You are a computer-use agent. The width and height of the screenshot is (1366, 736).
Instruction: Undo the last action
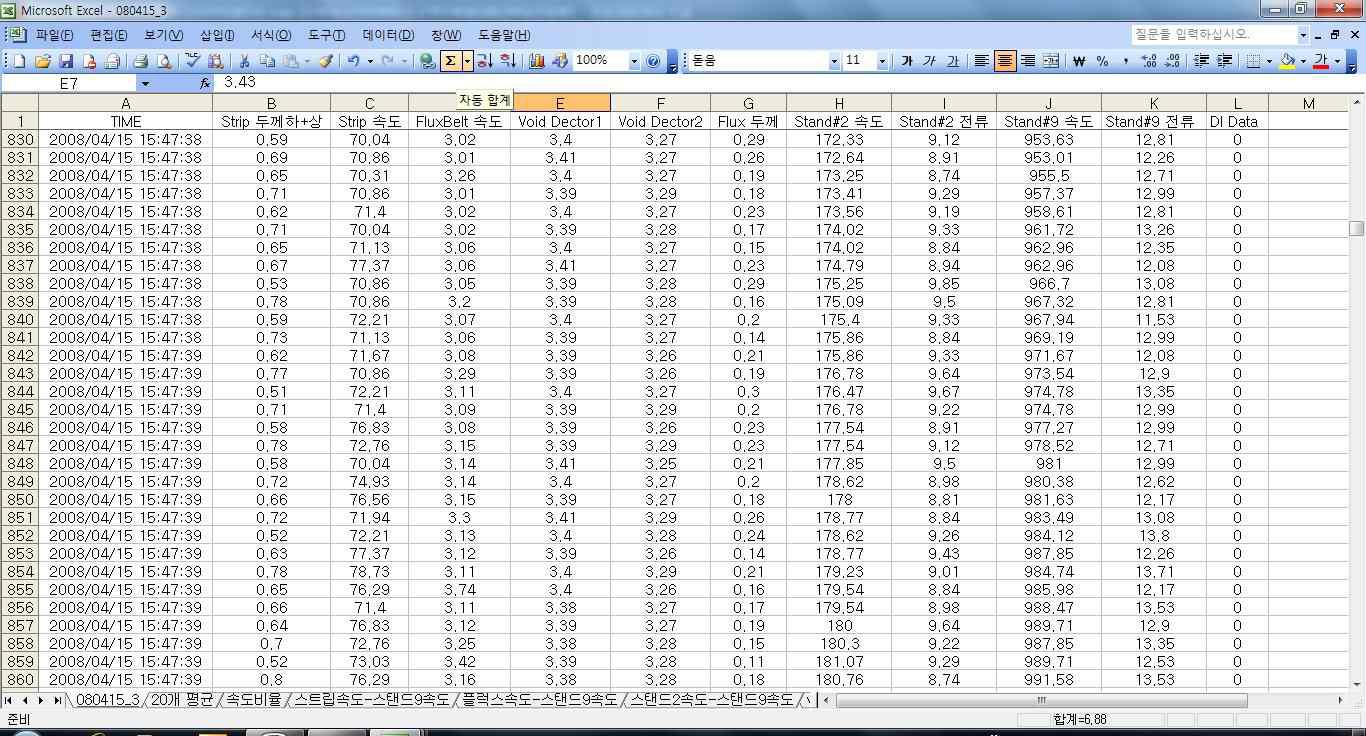click(x=353, y=61)
